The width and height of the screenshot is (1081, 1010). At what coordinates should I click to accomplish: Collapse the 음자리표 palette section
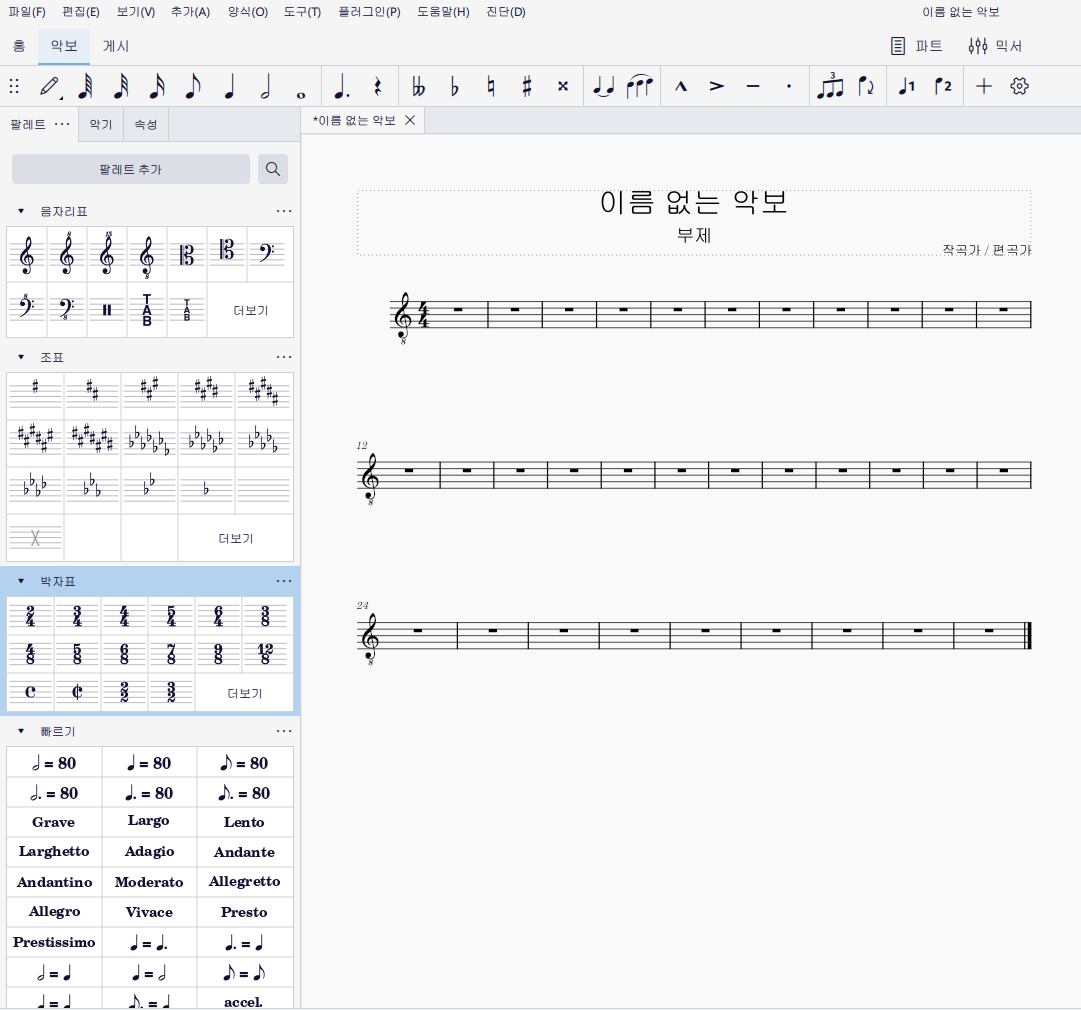pos(21,211)
